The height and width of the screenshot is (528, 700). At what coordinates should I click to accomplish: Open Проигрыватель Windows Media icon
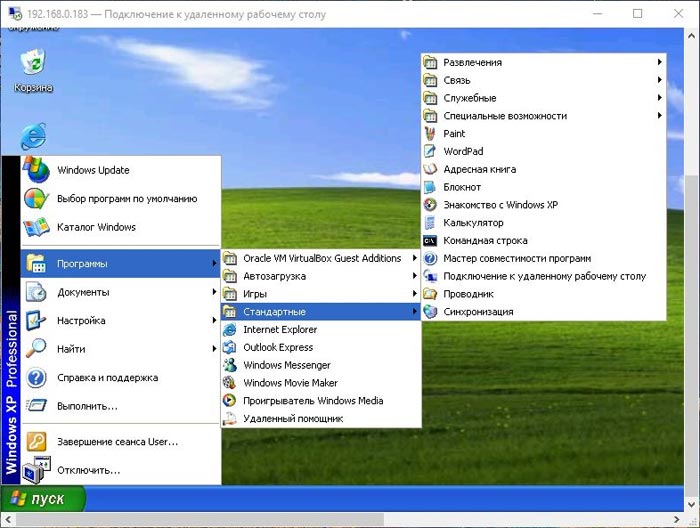229,400
